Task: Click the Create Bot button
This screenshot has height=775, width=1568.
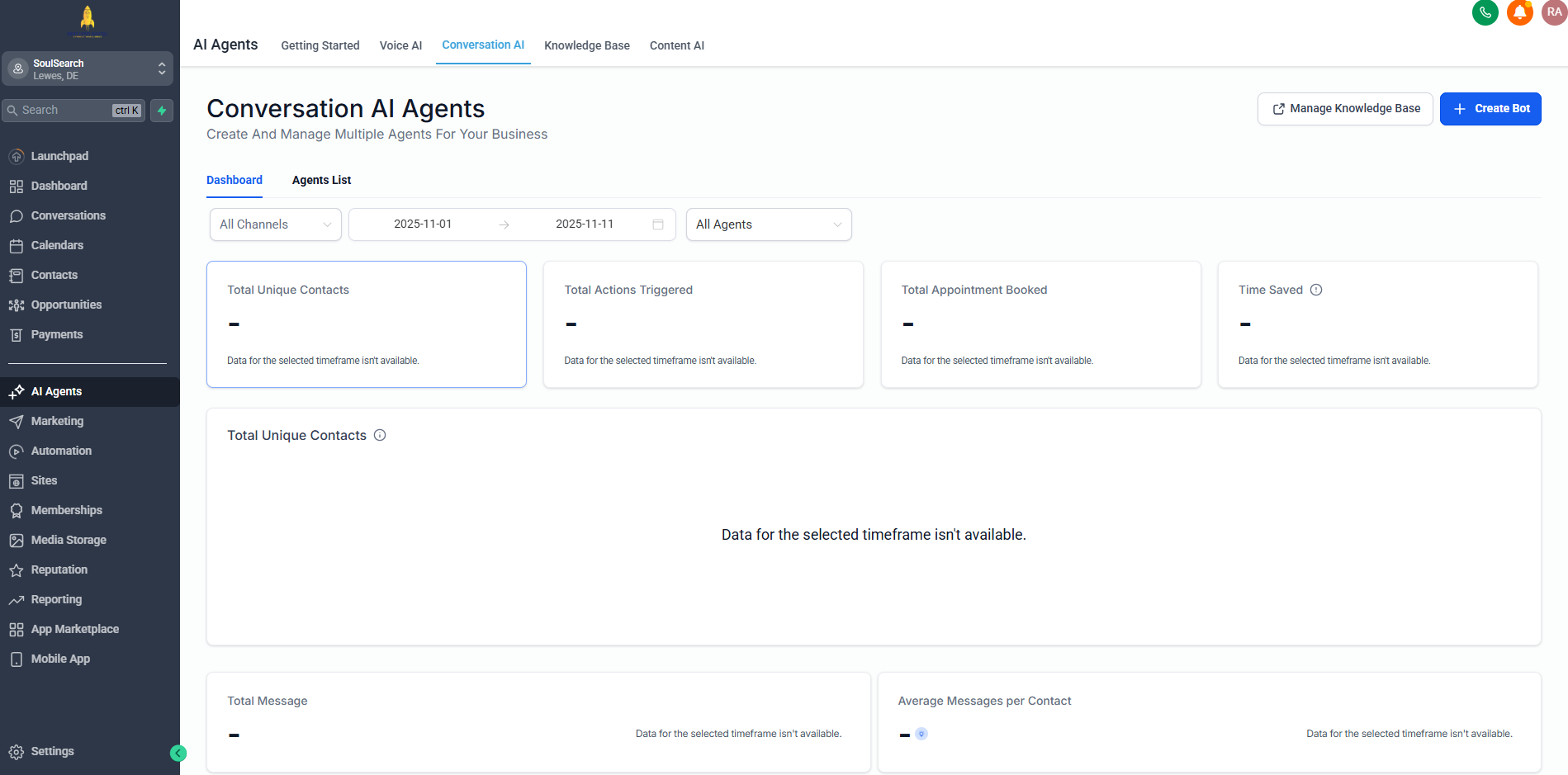Action: (x=1490, y=109)
